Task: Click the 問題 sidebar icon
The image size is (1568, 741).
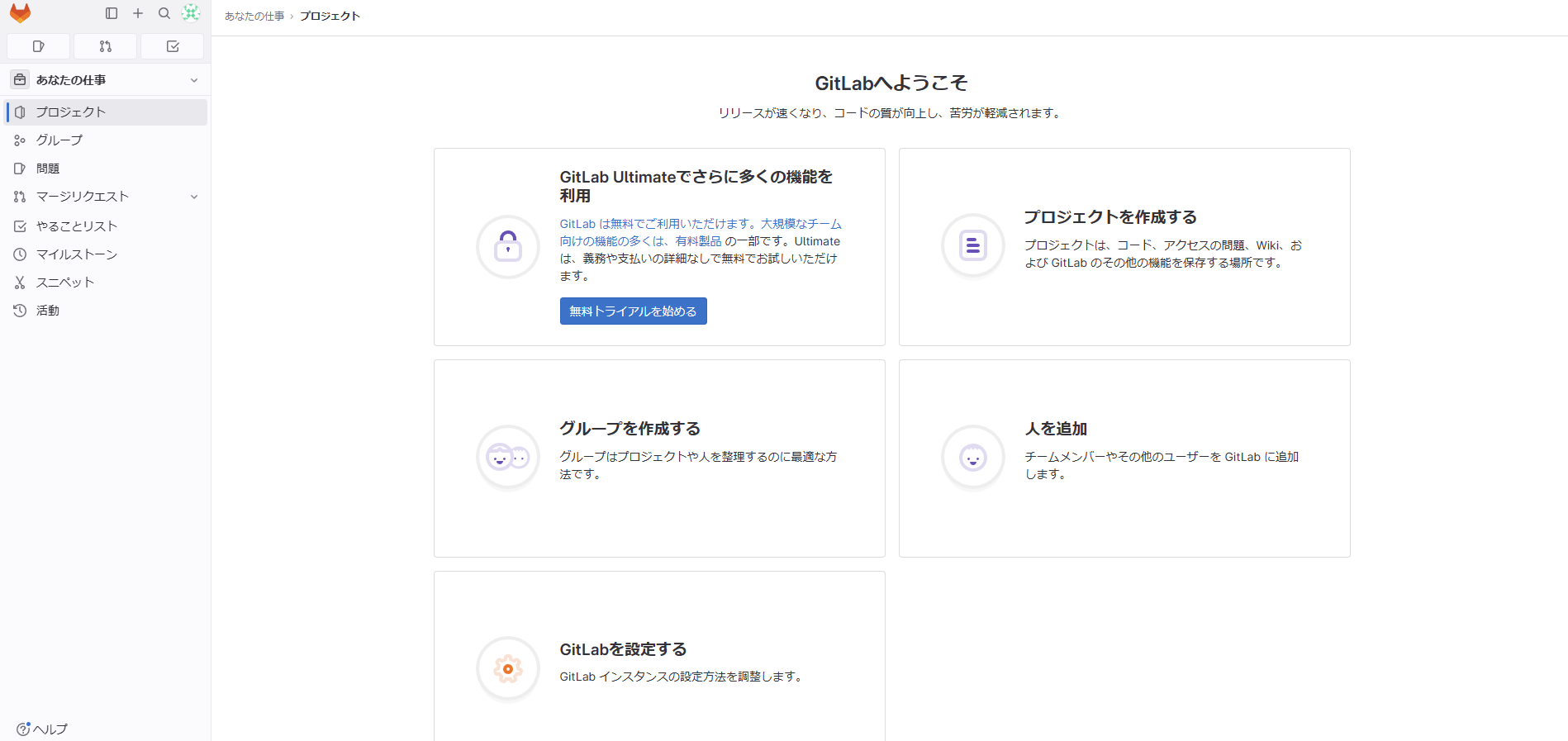Action: 20,169
